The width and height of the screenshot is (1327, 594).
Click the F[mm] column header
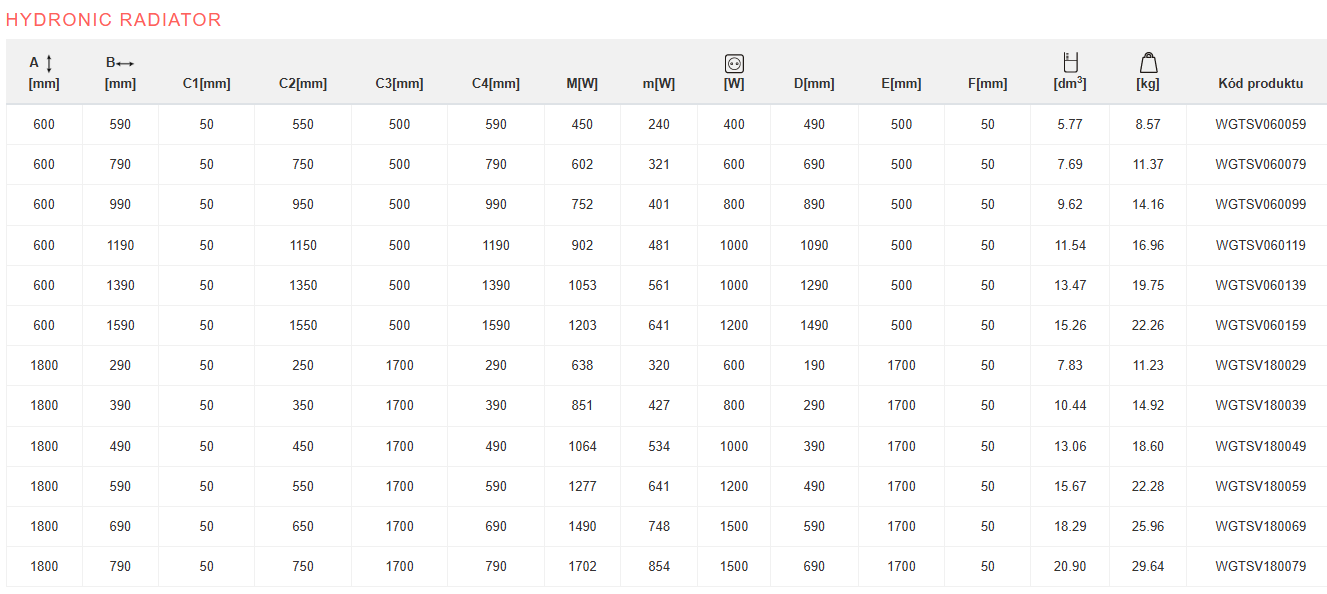[987, 84]
